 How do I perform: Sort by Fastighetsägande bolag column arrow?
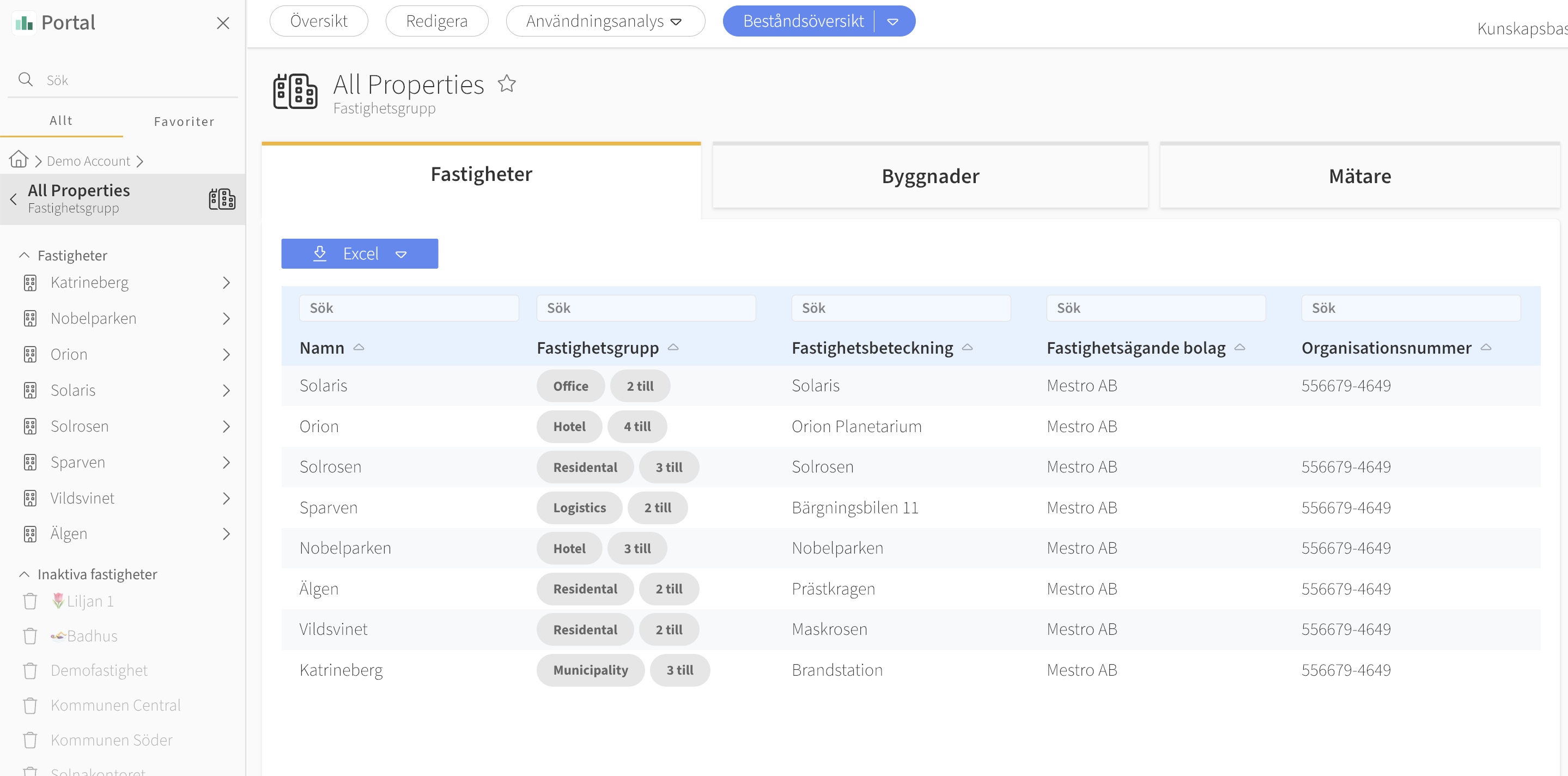tap(1240, 347)
